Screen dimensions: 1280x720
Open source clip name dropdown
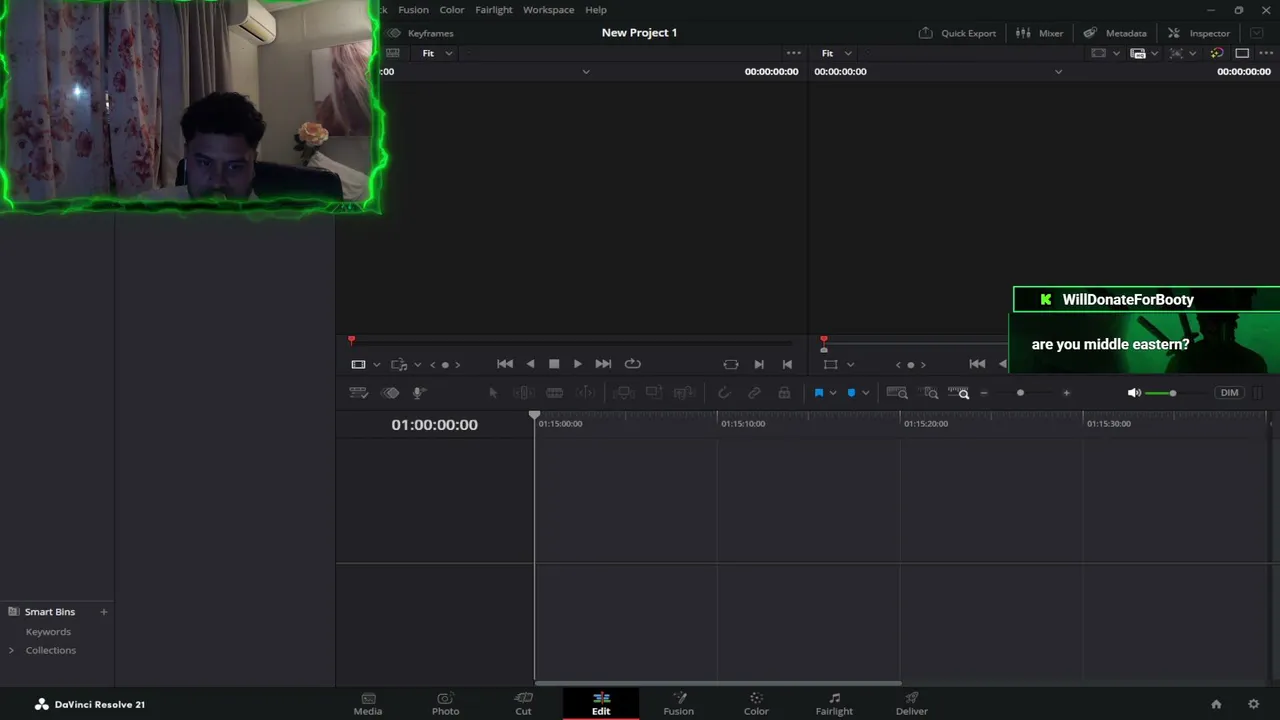(586, 72)
